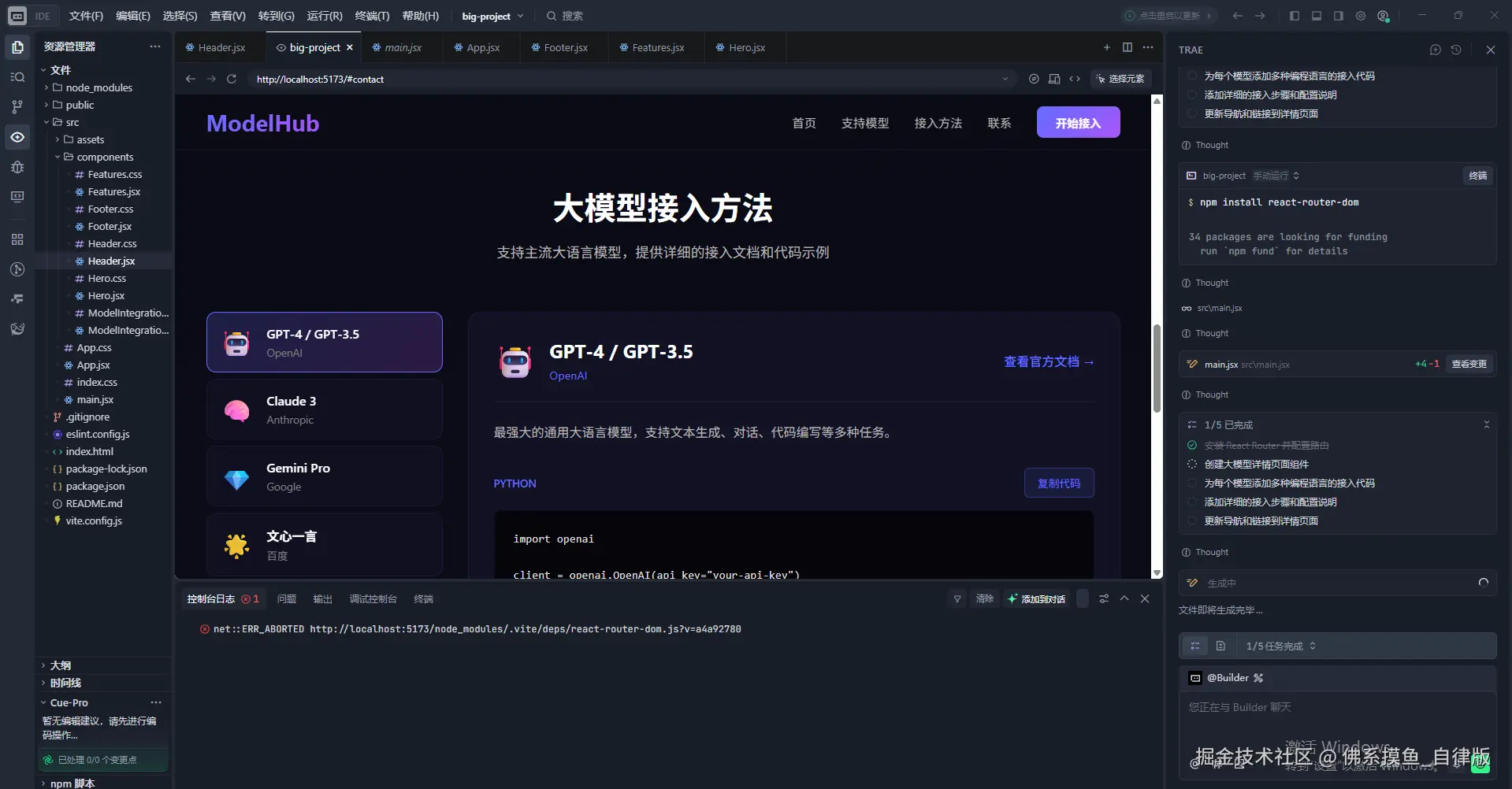Viewport: 1512px width, 789px height.
Task: Open Run and Debug bug icon
Action: [x=17, y=167]
